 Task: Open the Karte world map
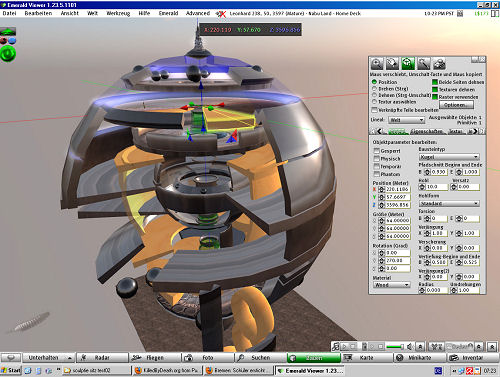point(366,358)
